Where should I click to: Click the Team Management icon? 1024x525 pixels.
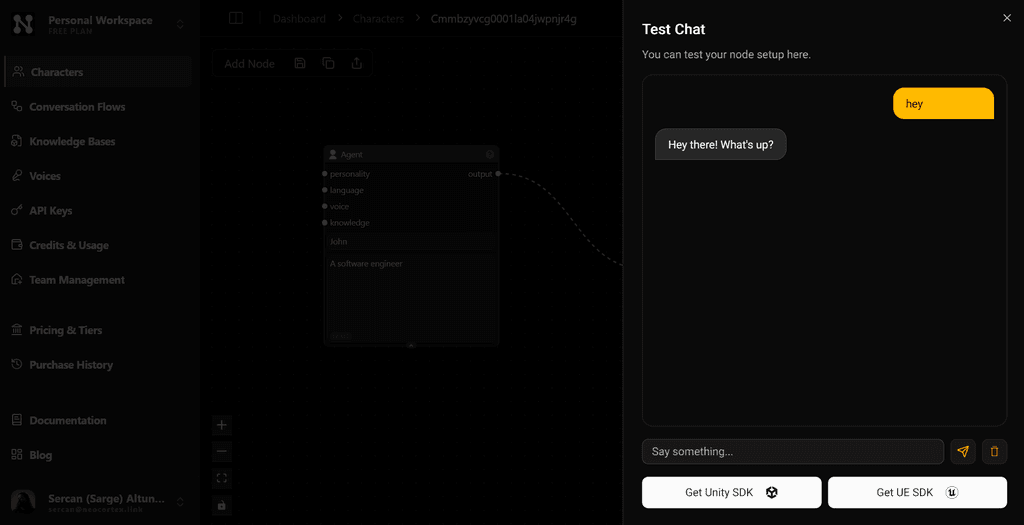[17, 279]
